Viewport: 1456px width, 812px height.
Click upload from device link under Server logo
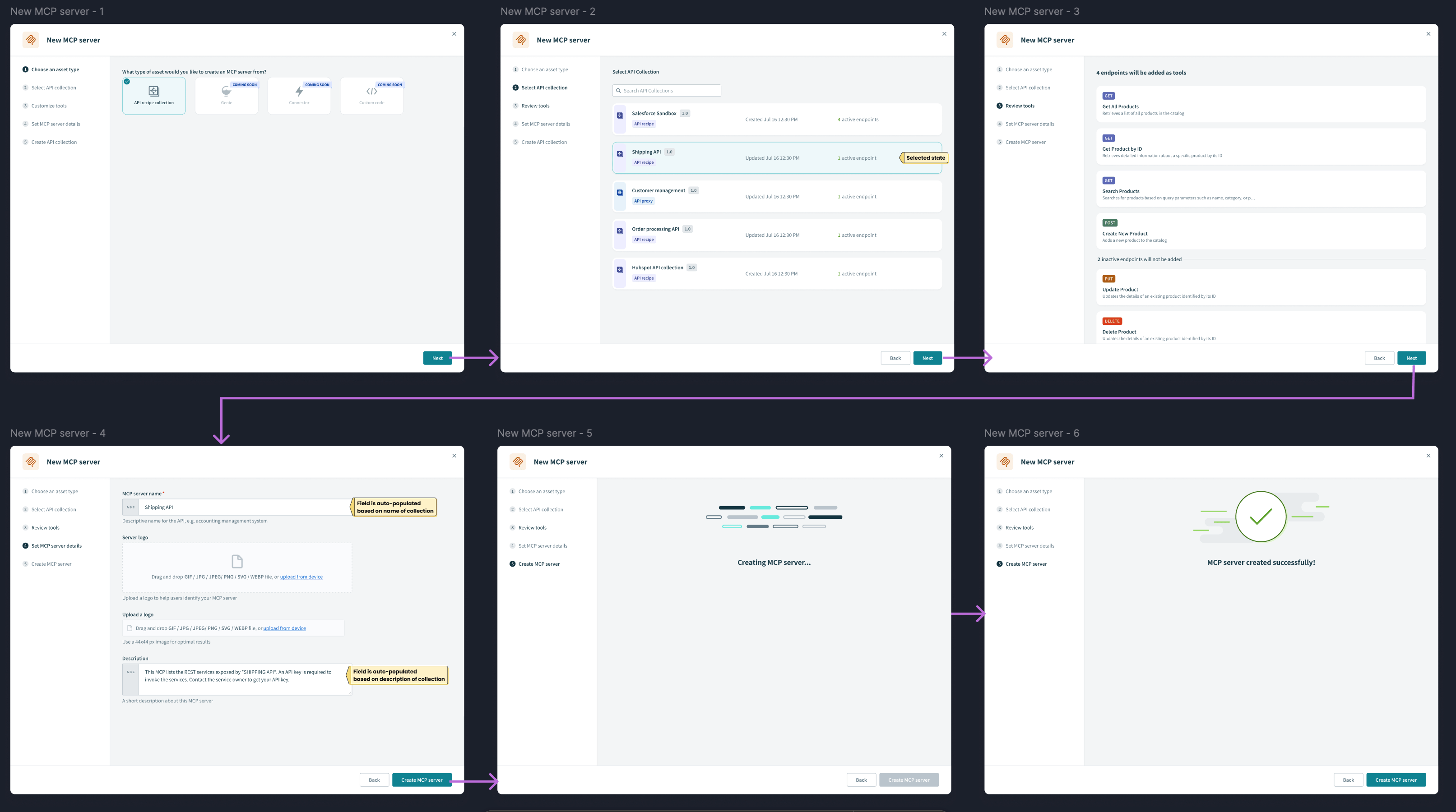point(301,577)
